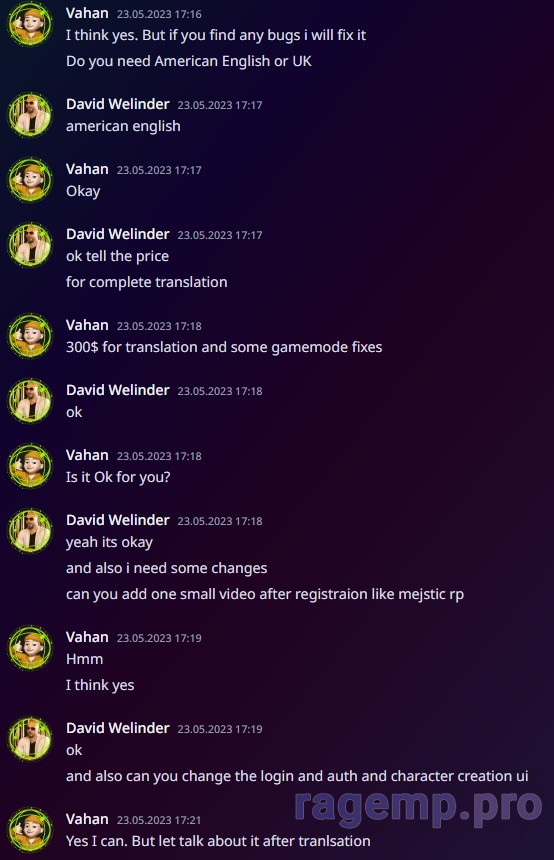Click Vahan's avatar at 17:16 message
The image size is (554, 860).
pyautogui.click(x=30, y=24)
